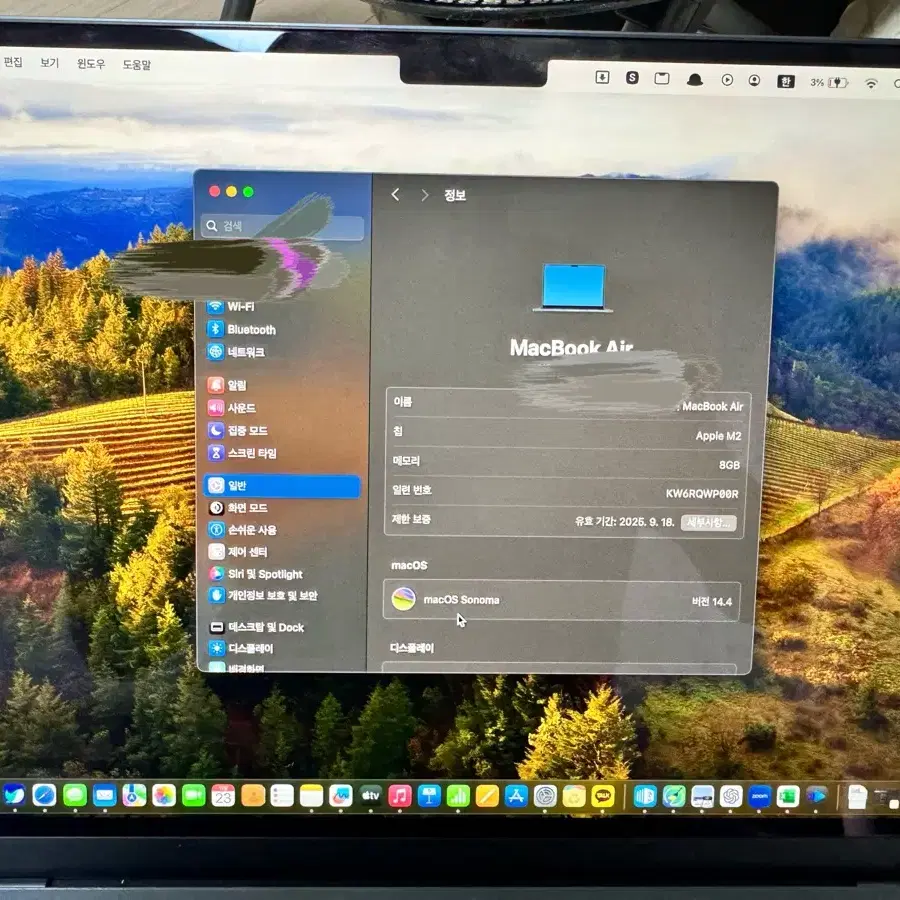Open Music from the Dock
This screenshot has height=900, width=900.
click(x=399, y=796)
